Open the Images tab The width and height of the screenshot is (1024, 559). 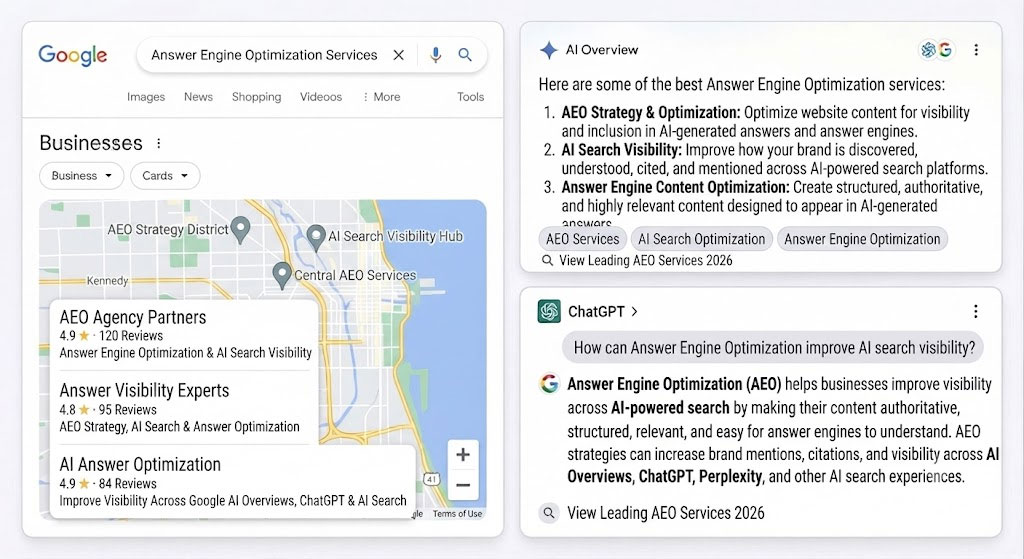coord(146,97)
